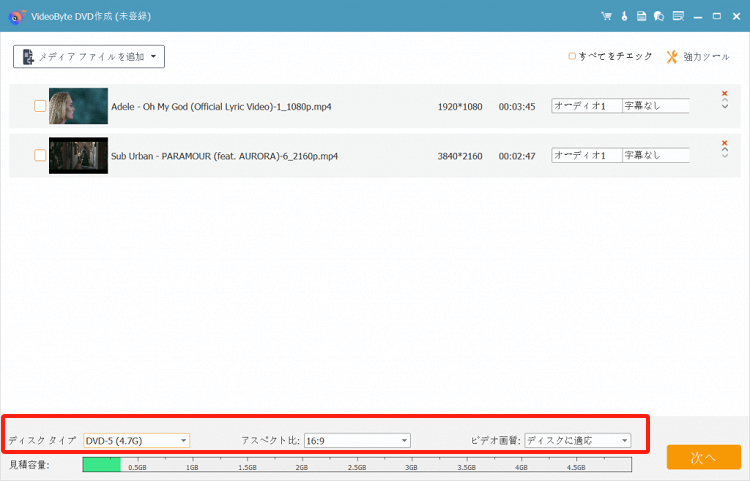Open the アスペクト比 16:9 dropdown

(357, 440)
